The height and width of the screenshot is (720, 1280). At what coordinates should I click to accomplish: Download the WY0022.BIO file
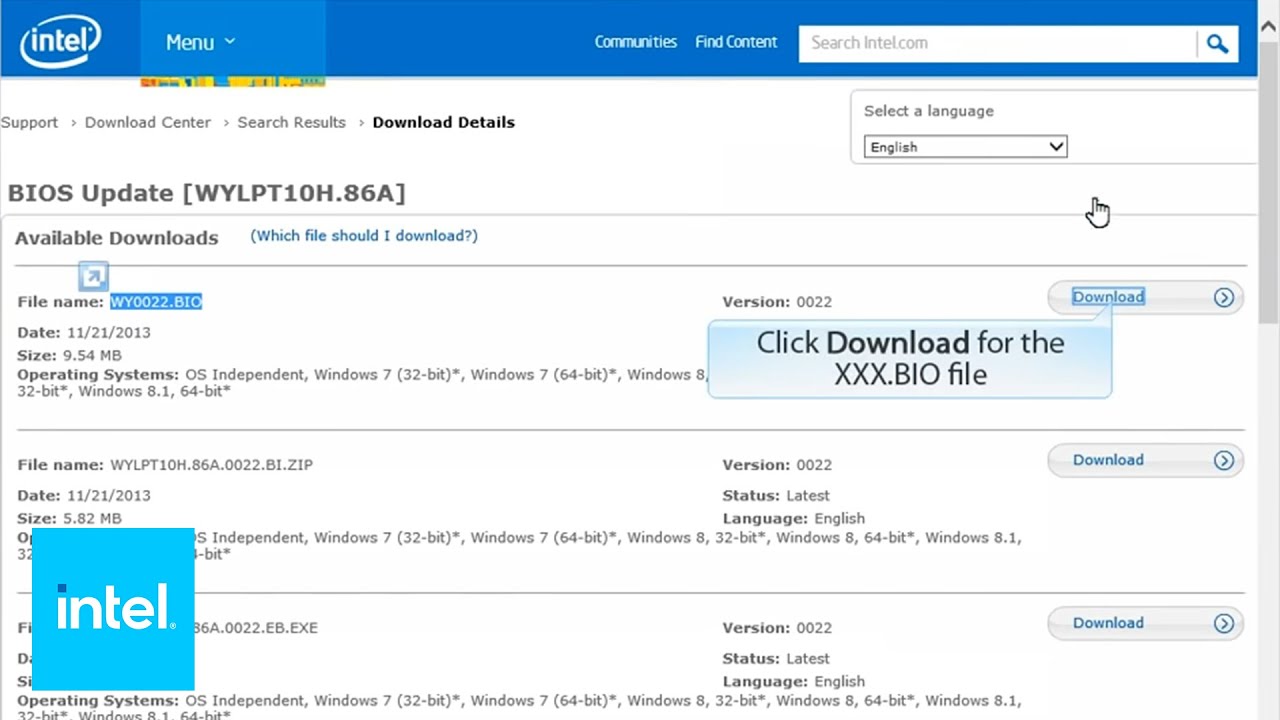coord(1145,297)
